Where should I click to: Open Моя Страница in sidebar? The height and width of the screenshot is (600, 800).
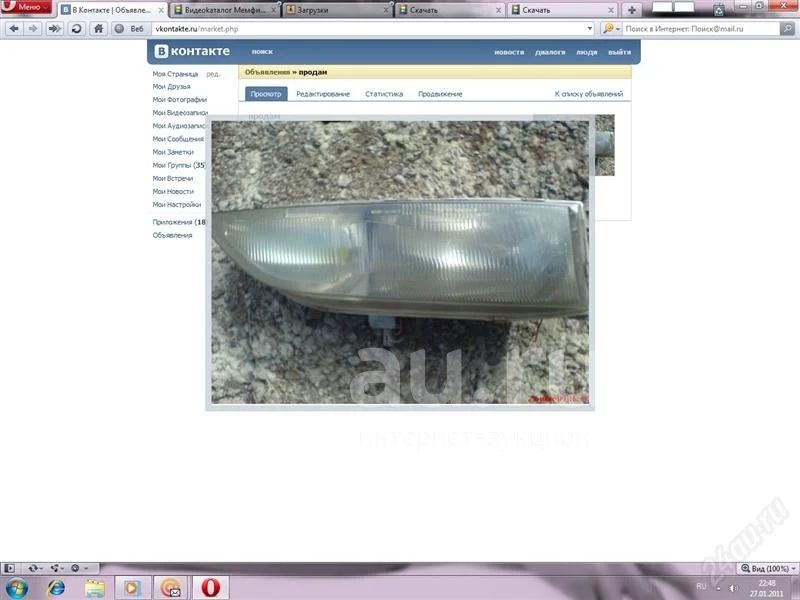click(175, 74)
